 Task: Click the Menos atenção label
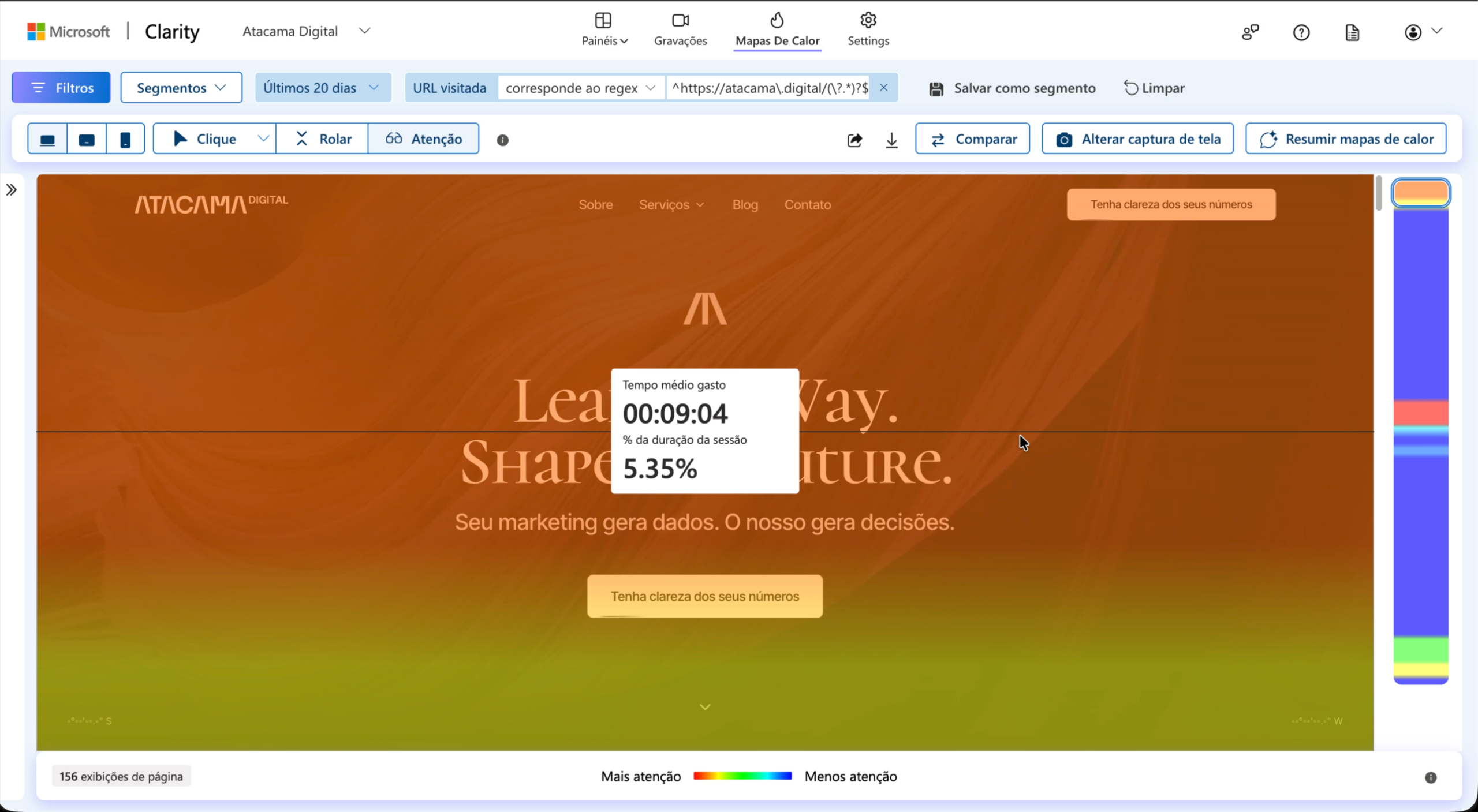pyautogui.click(x=851, y=776)
